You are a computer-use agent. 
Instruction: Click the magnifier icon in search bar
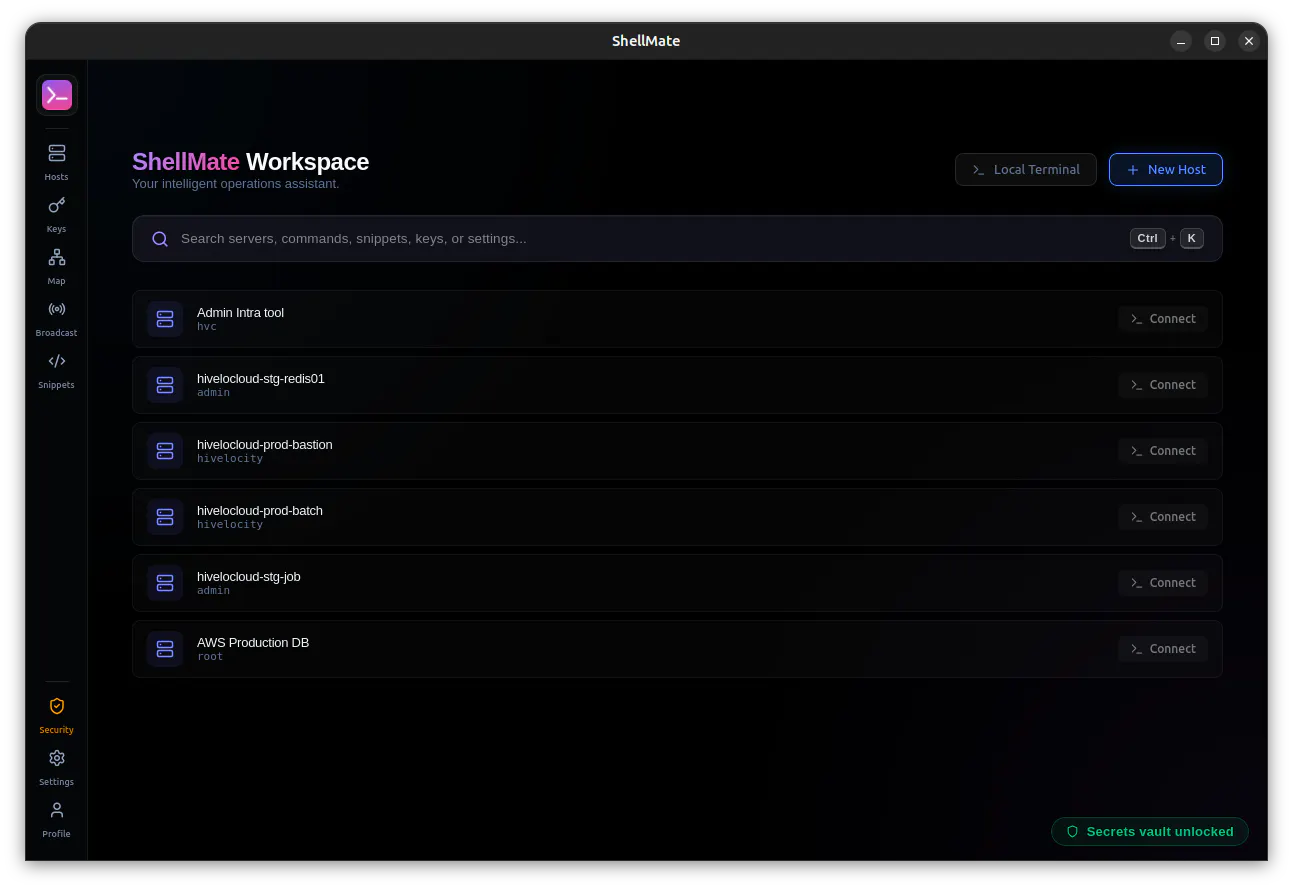coord(160,239)
